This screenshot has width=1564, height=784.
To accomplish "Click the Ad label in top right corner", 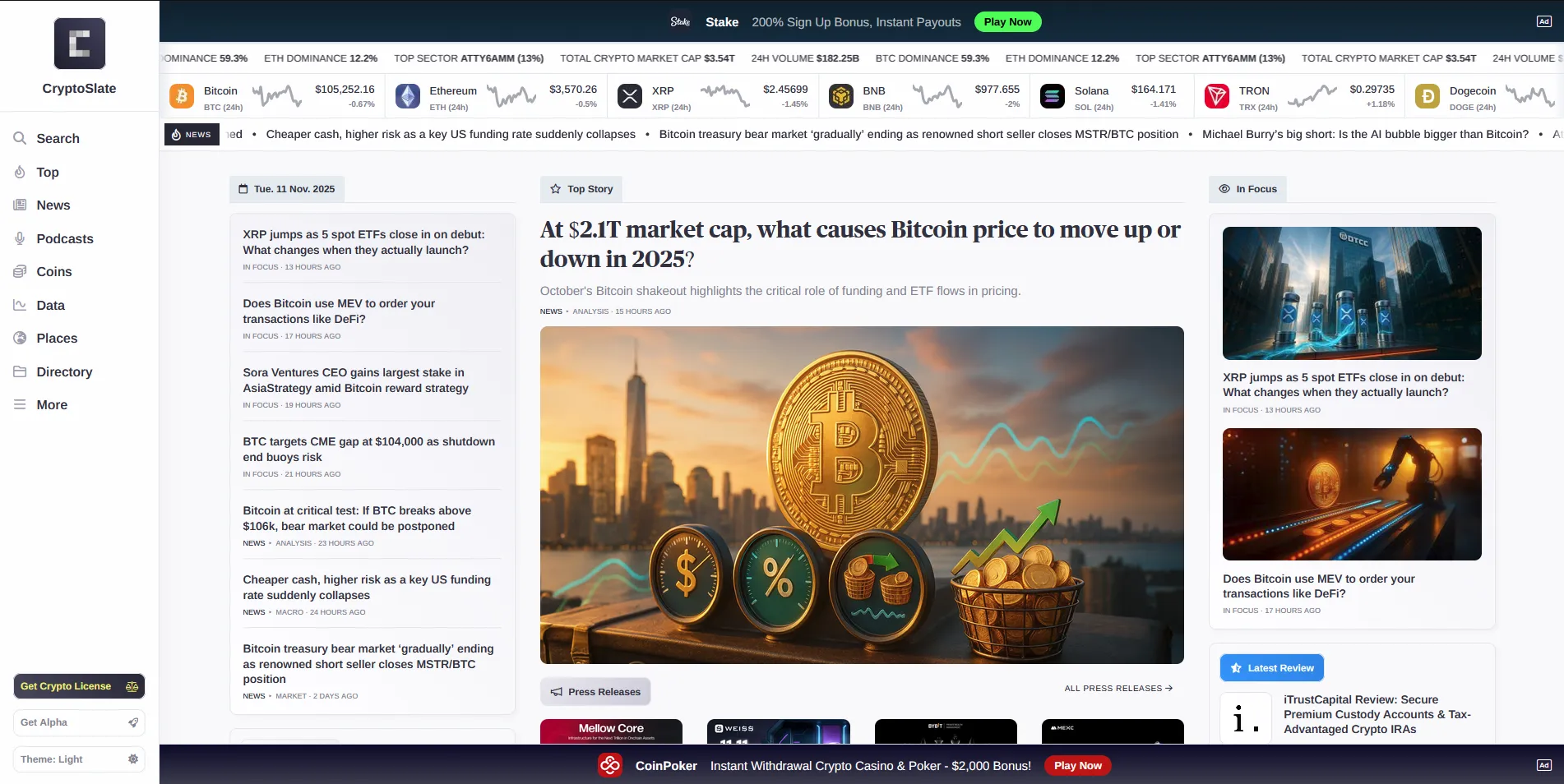I will coord(1545,21).
